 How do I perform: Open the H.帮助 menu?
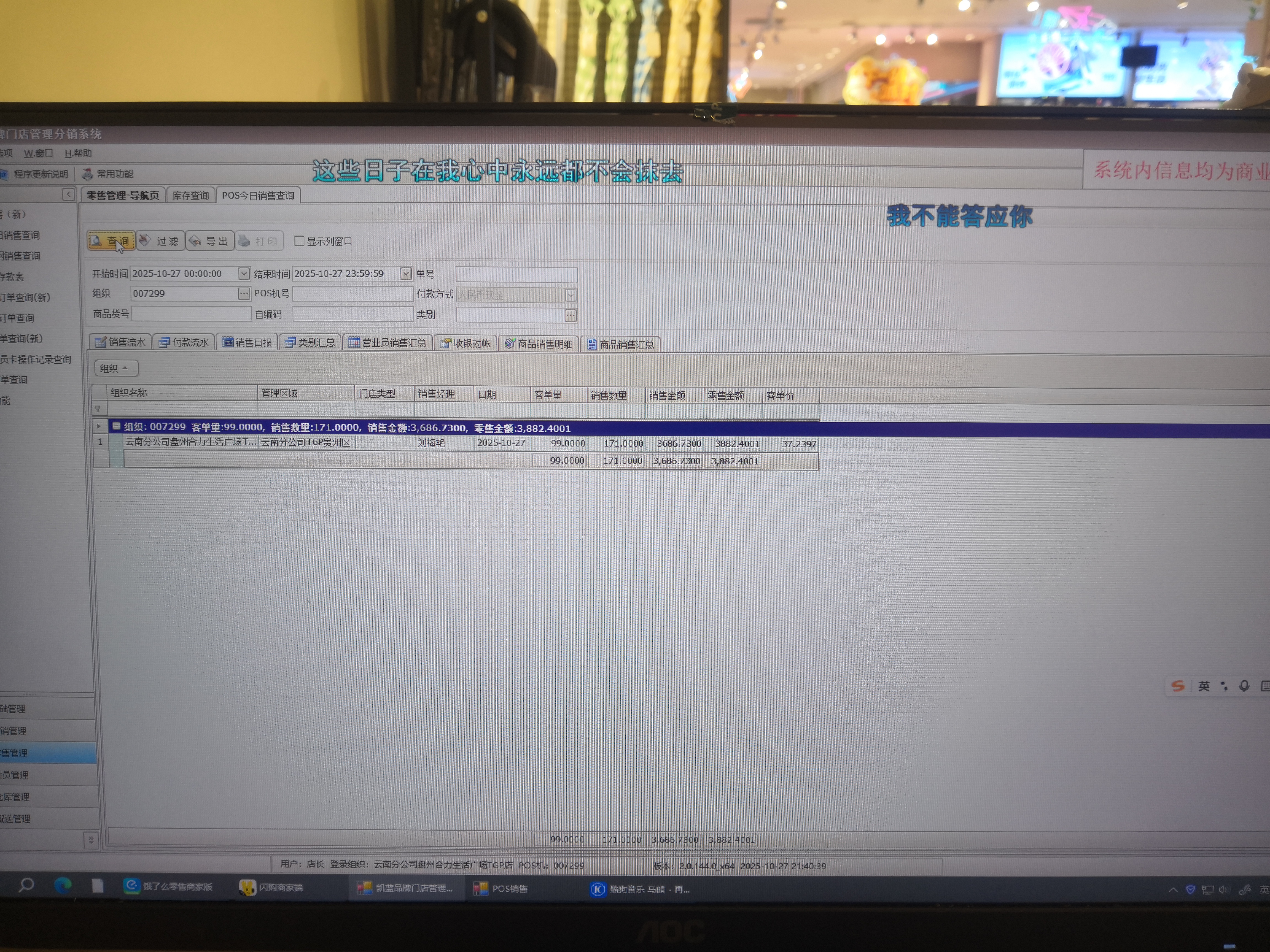[x=78, y=153]
